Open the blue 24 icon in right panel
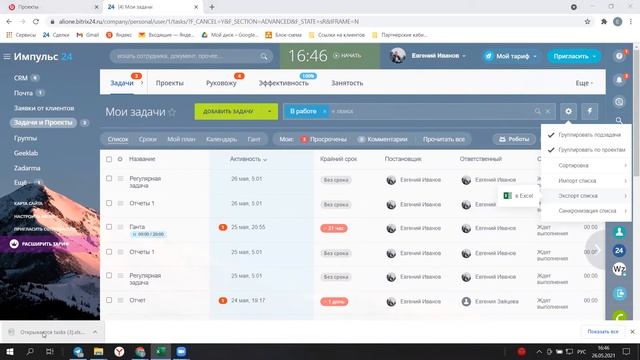The image size is (640, 360). [x=619, y=250]
